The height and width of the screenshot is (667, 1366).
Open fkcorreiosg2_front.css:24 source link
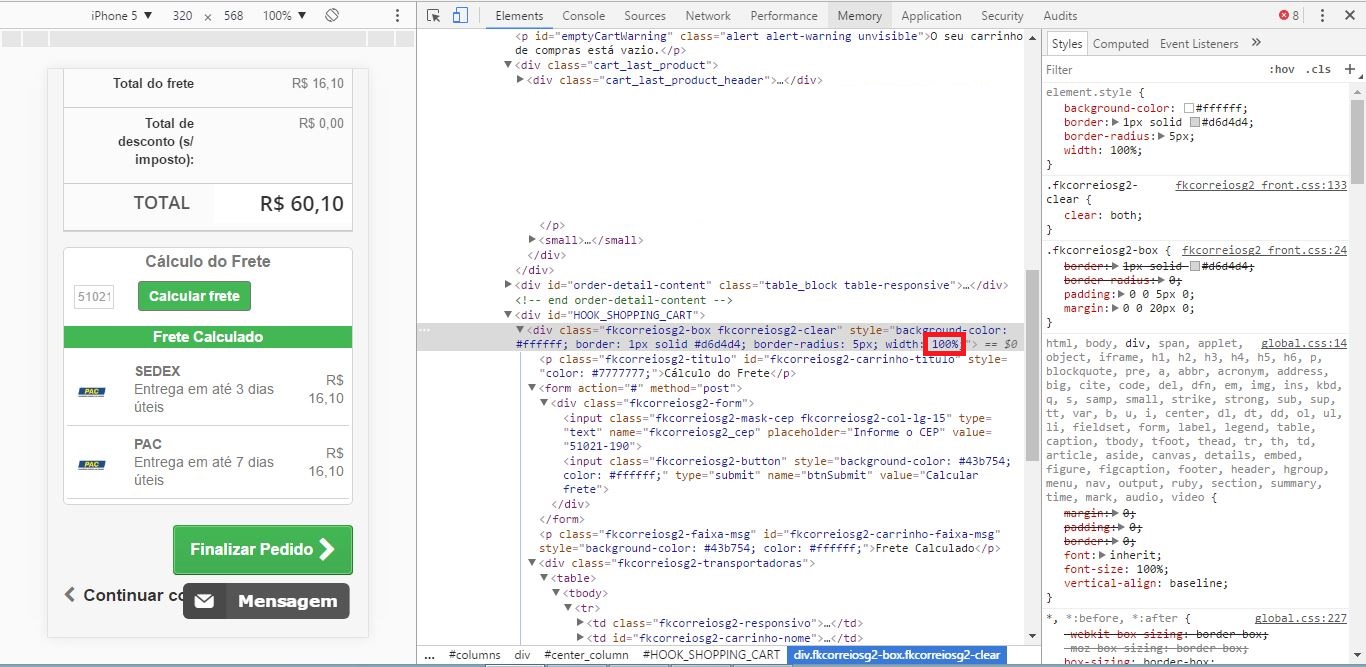point(1264,250)
